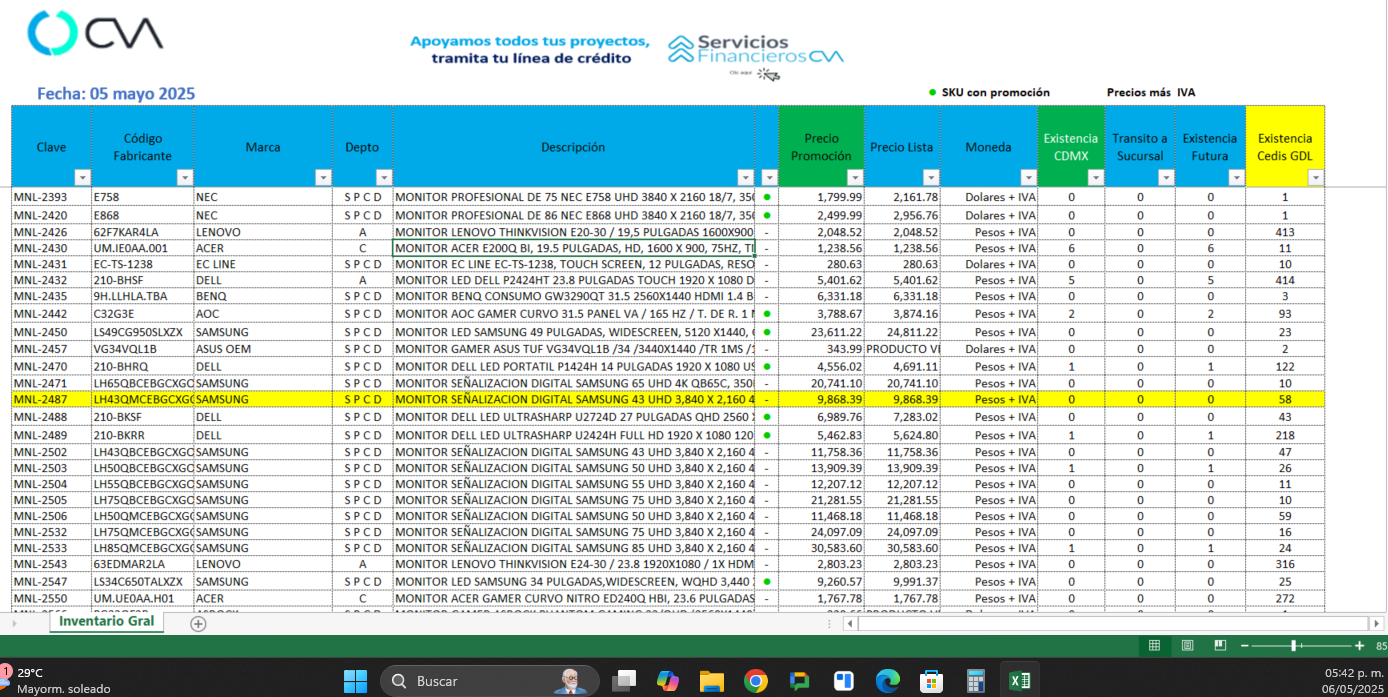1388x697 pixels.
Task: Open the Existencia Cedis GDL filter dropdown
Action: pyautogui.click(x=1315, y=177)
